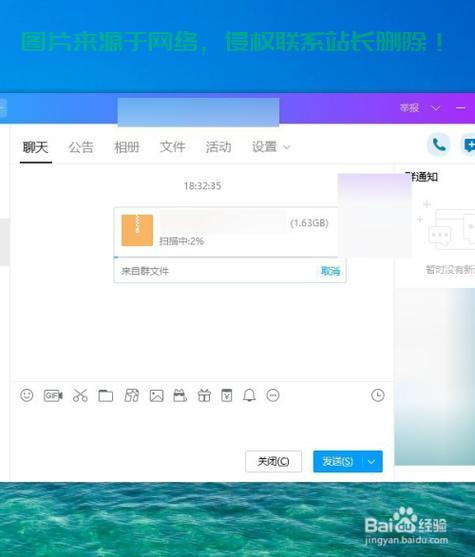
Task: Cancel the file scan with 取消
Action: click(330, 271)
